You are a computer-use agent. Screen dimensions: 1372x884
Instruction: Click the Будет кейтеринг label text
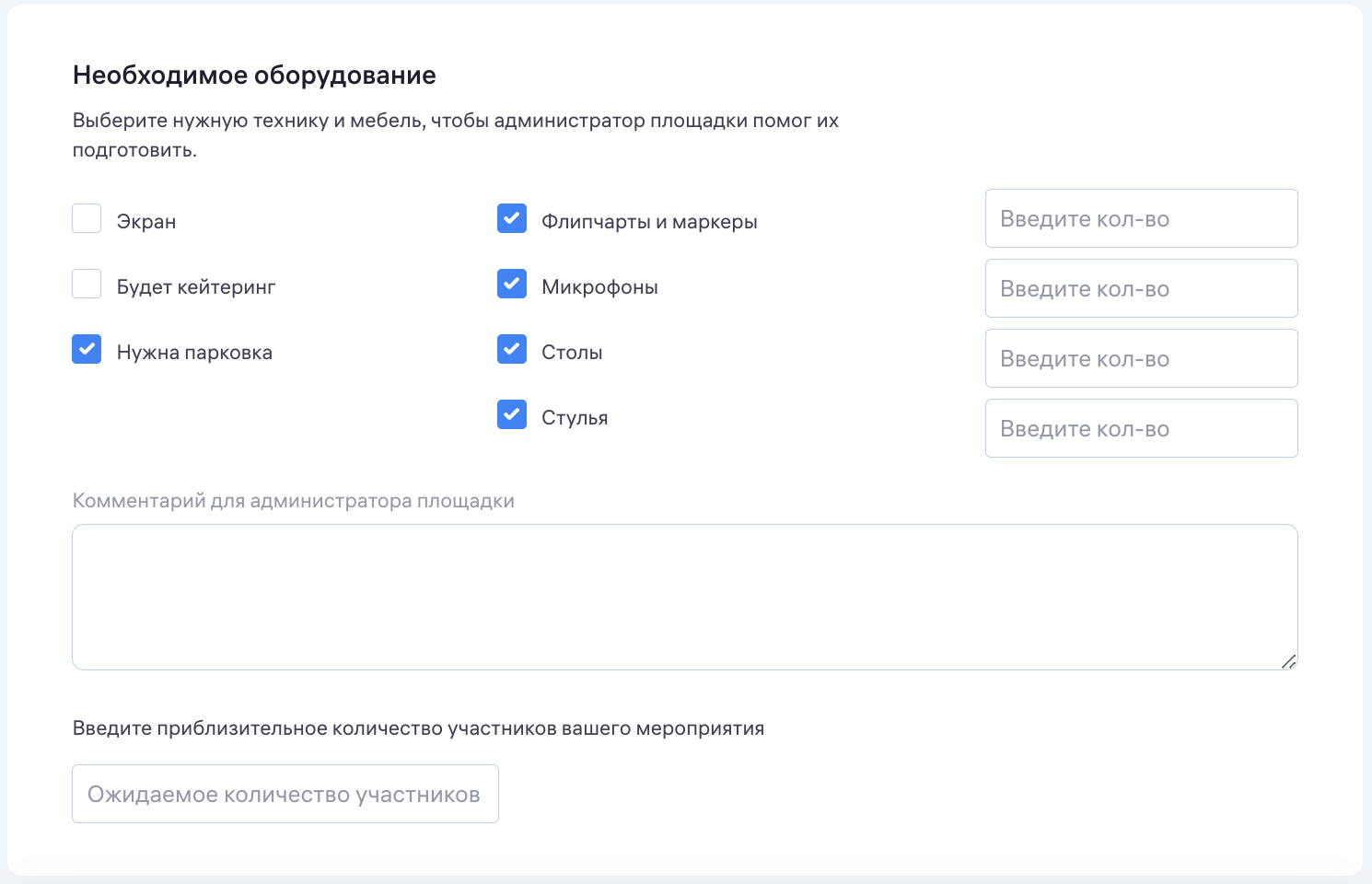pos(196,287)
